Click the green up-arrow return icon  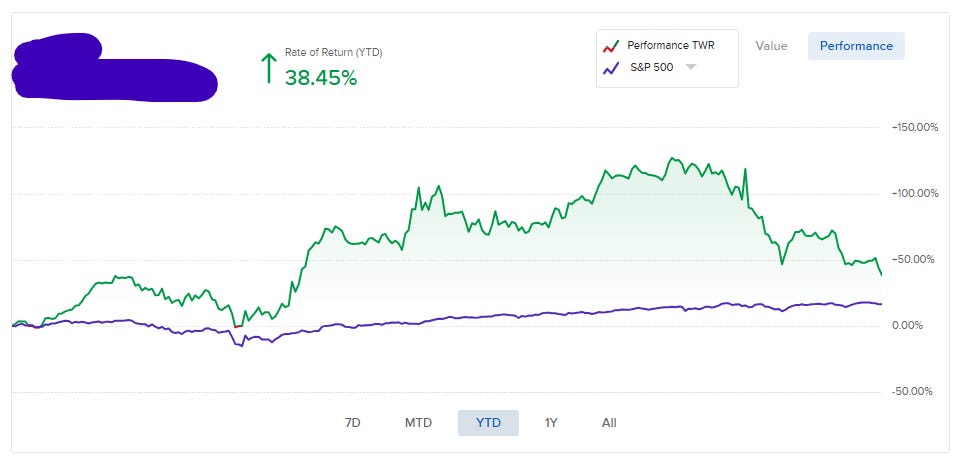[x=268, y=68]
